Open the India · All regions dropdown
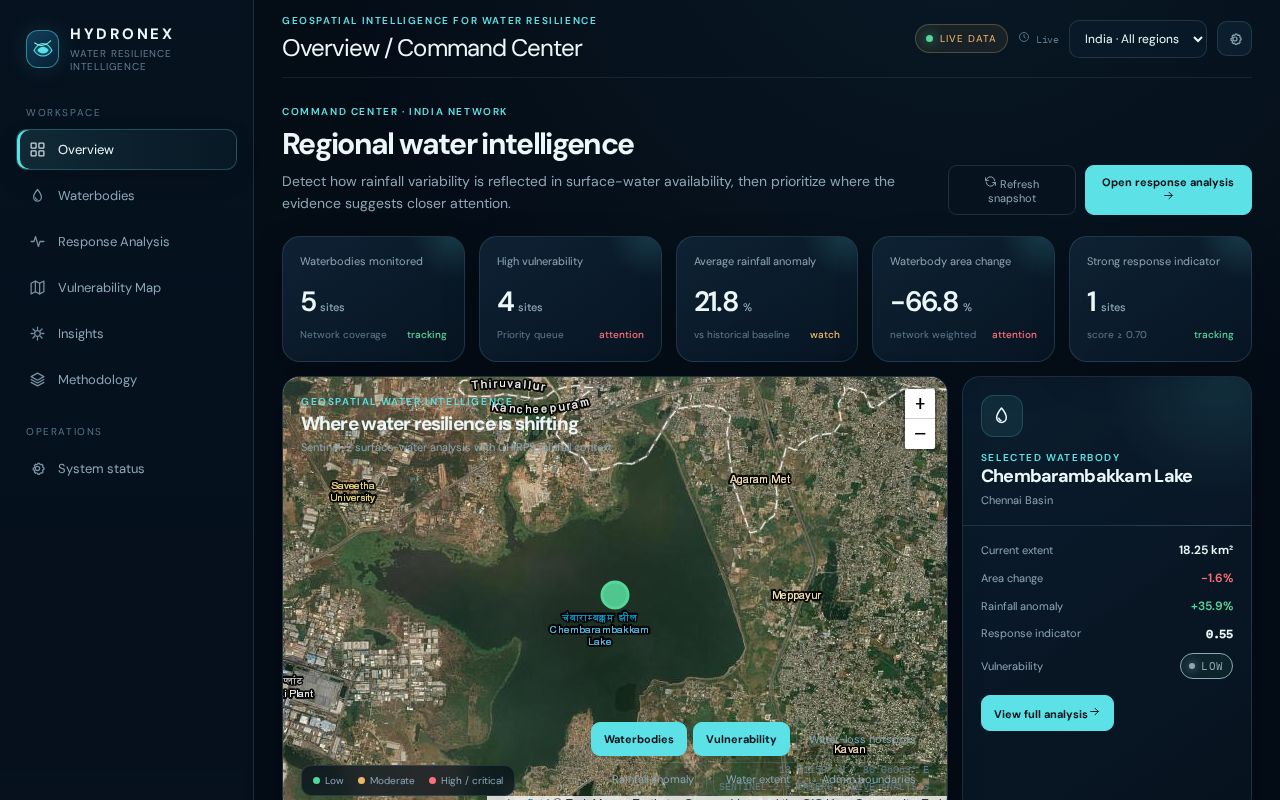 pos(1138,39)
